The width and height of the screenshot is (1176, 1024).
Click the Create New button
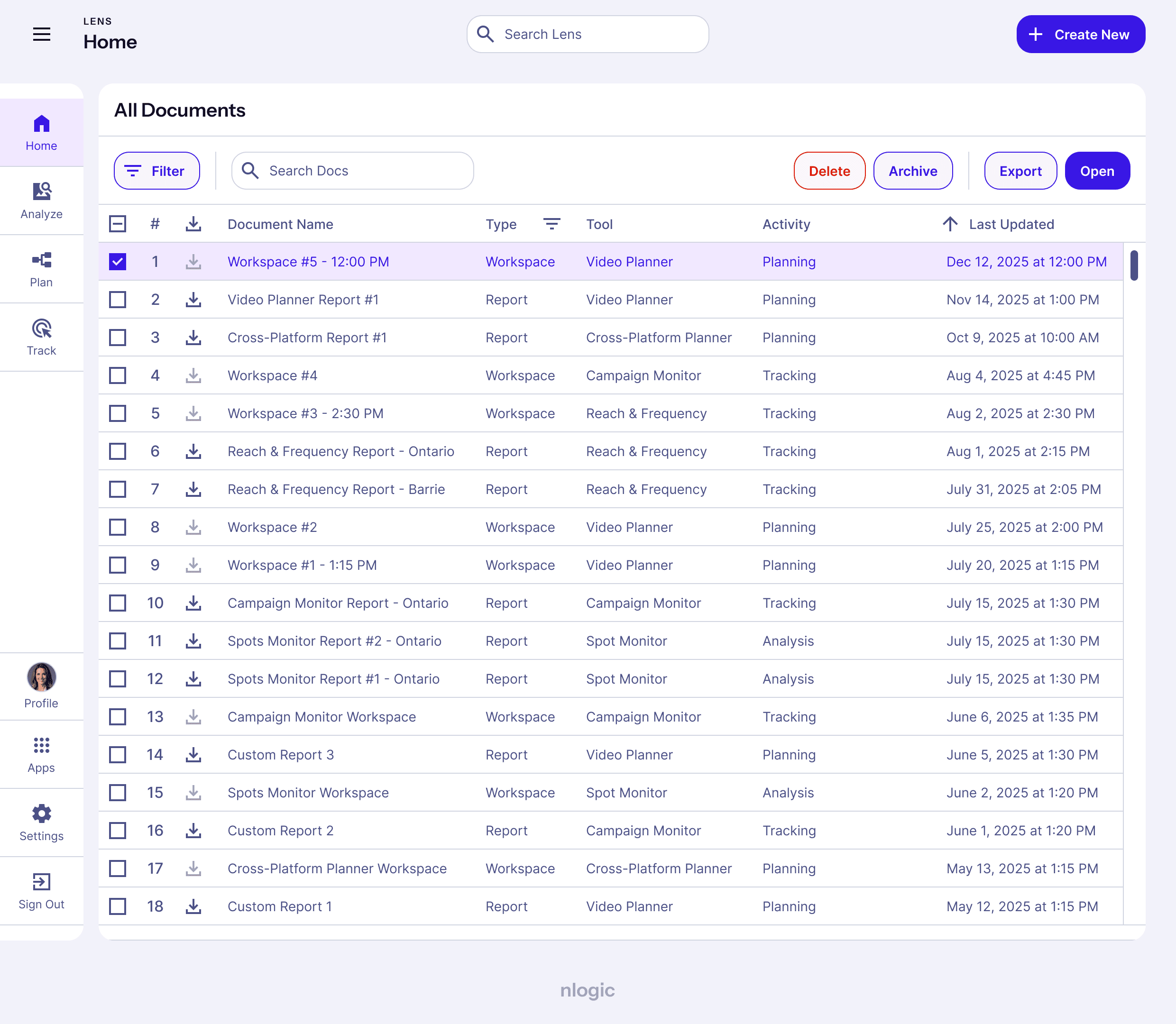click(x=1080, y=34)
